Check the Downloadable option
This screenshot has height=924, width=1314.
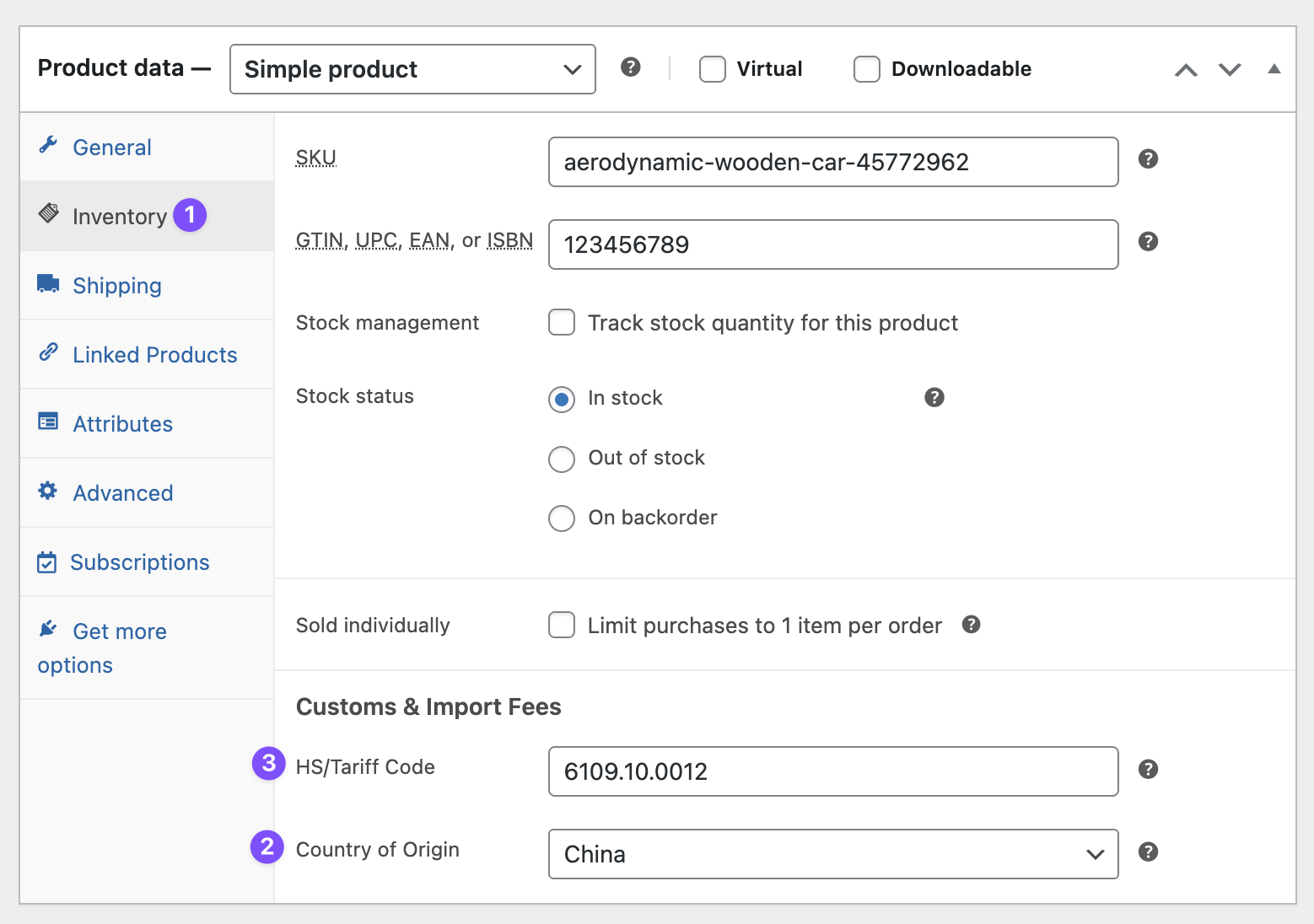pos(867,69)
